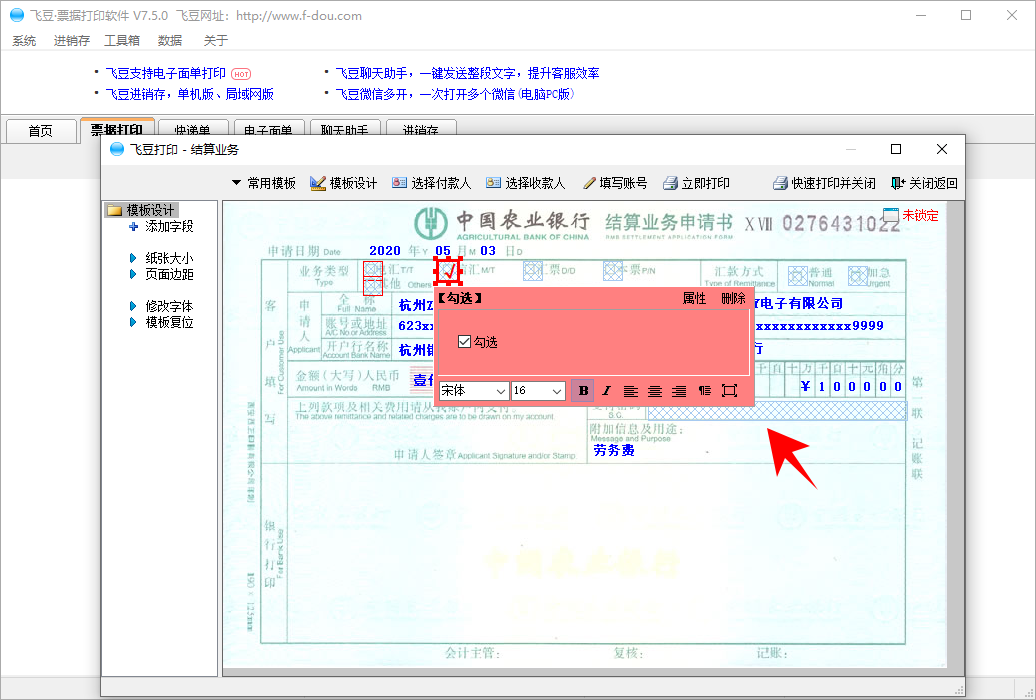Select the checked 信汇 M/T box on form
Image resolution: width=1036 pixels, height=700 pixels.
tap(447, 270)
